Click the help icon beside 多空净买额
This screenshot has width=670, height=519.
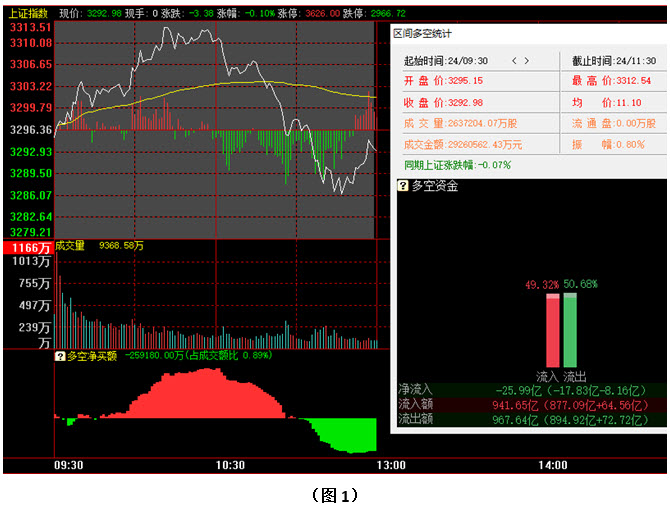(x=59, y=355)
